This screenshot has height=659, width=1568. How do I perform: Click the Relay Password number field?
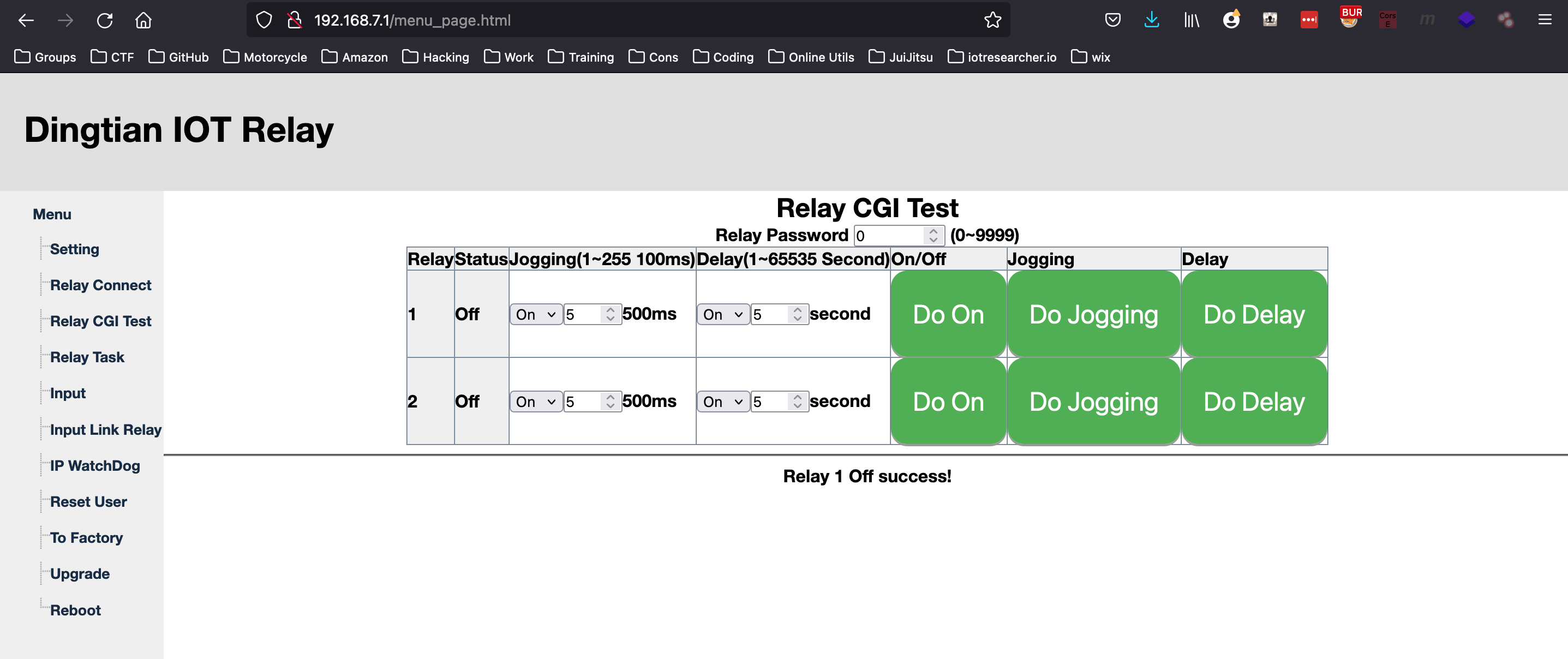coord(889,236)
